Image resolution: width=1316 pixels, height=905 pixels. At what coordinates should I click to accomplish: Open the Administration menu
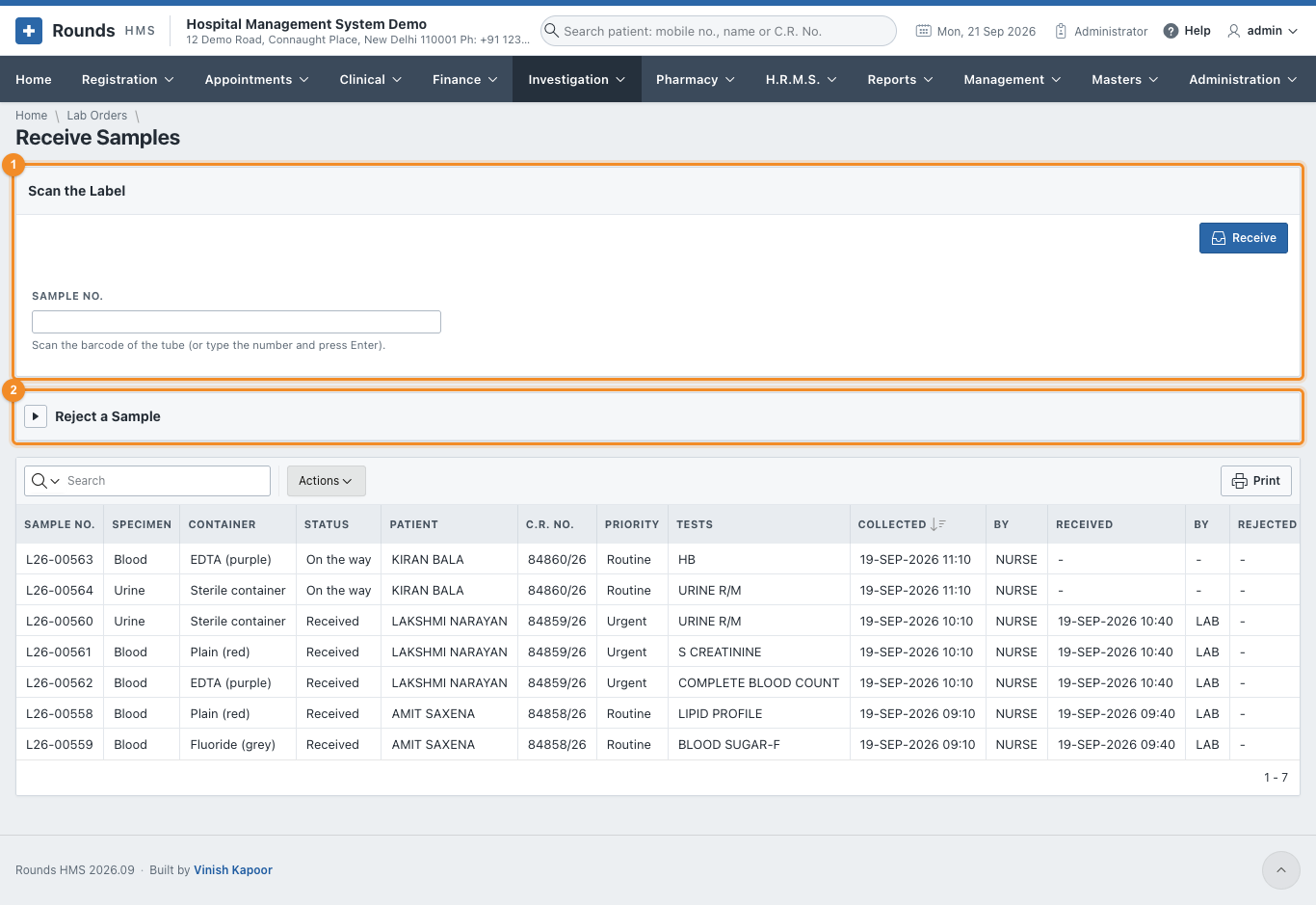(1243, 79)
